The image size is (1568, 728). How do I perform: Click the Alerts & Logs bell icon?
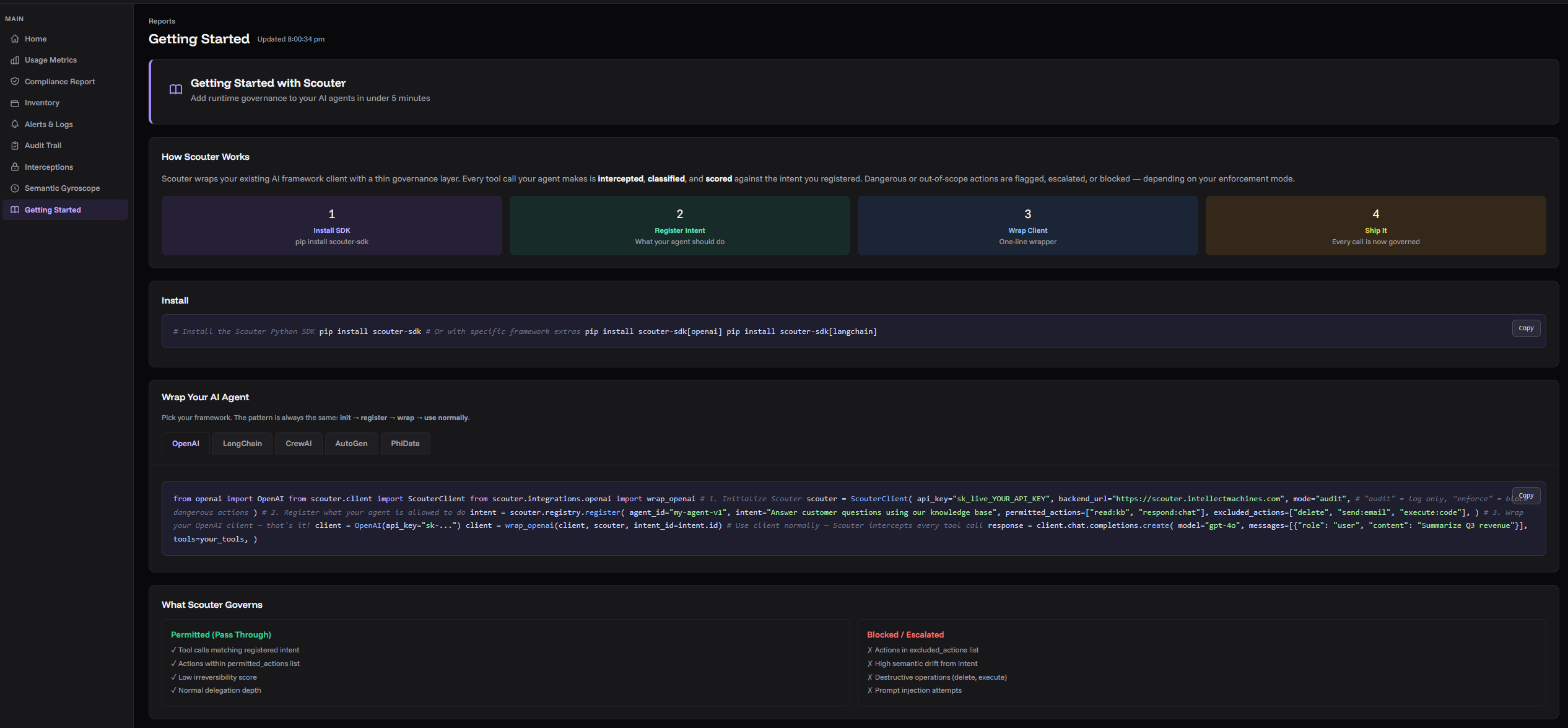pos(15,125)
